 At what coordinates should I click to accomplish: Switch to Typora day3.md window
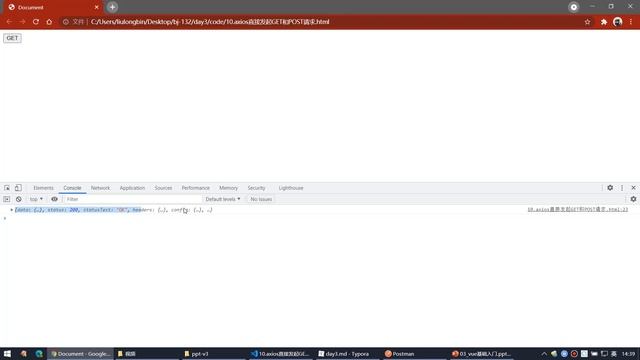pyautogui.click(x=344, y=354)
